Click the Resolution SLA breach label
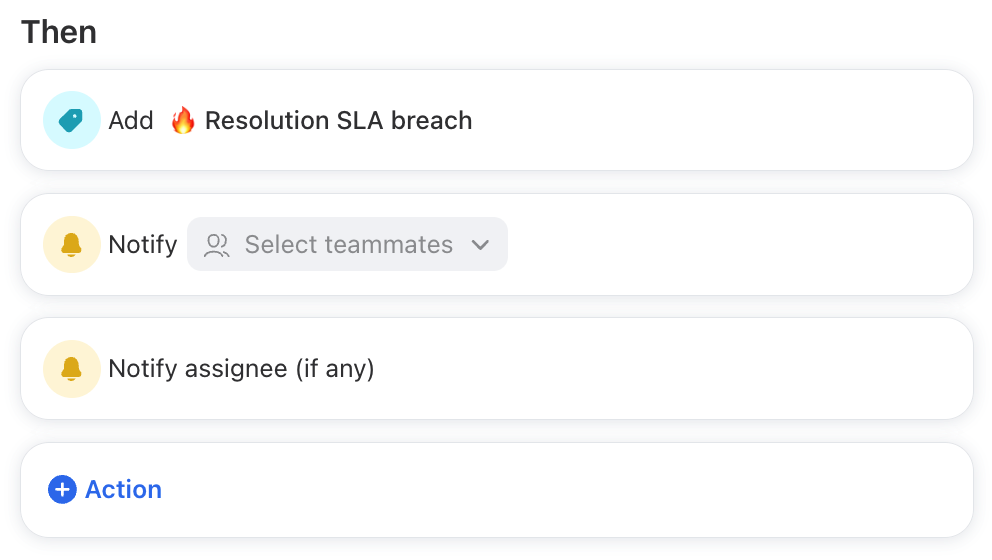 pyautogui.click(x=338, y=120)
